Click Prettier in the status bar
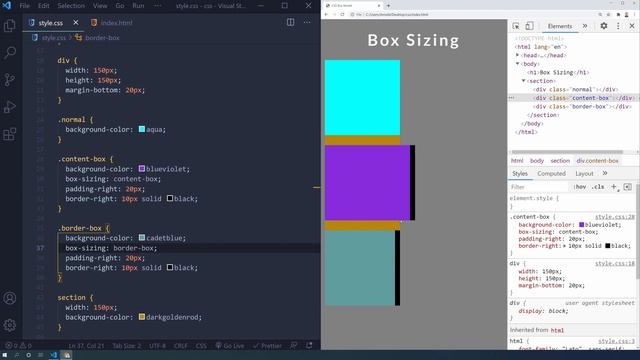This screenshot has height=360, width=640. [x=267, y=345]
